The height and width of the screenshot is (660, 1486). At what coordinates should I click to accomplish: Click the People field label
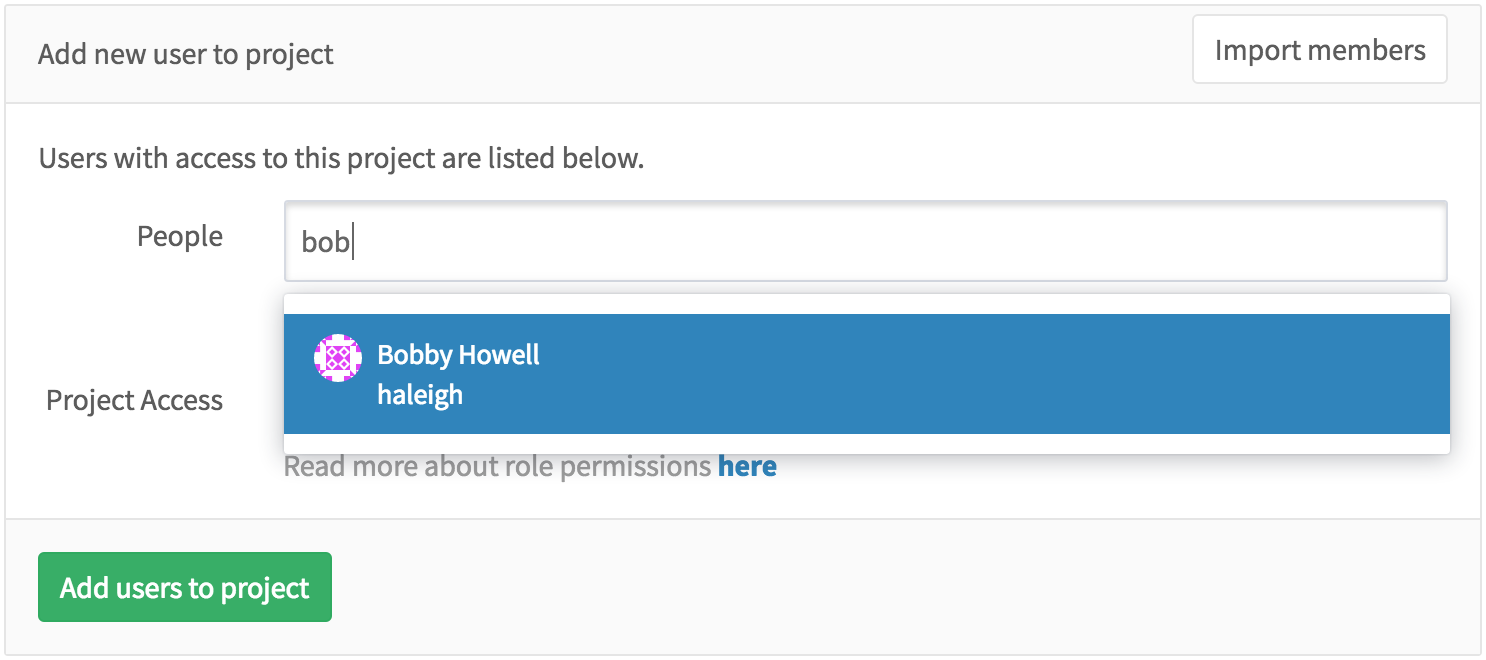click(180, 237)
